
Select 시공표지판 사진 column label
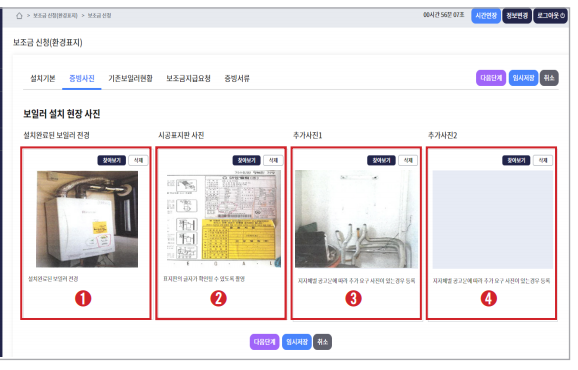point(181,136)
